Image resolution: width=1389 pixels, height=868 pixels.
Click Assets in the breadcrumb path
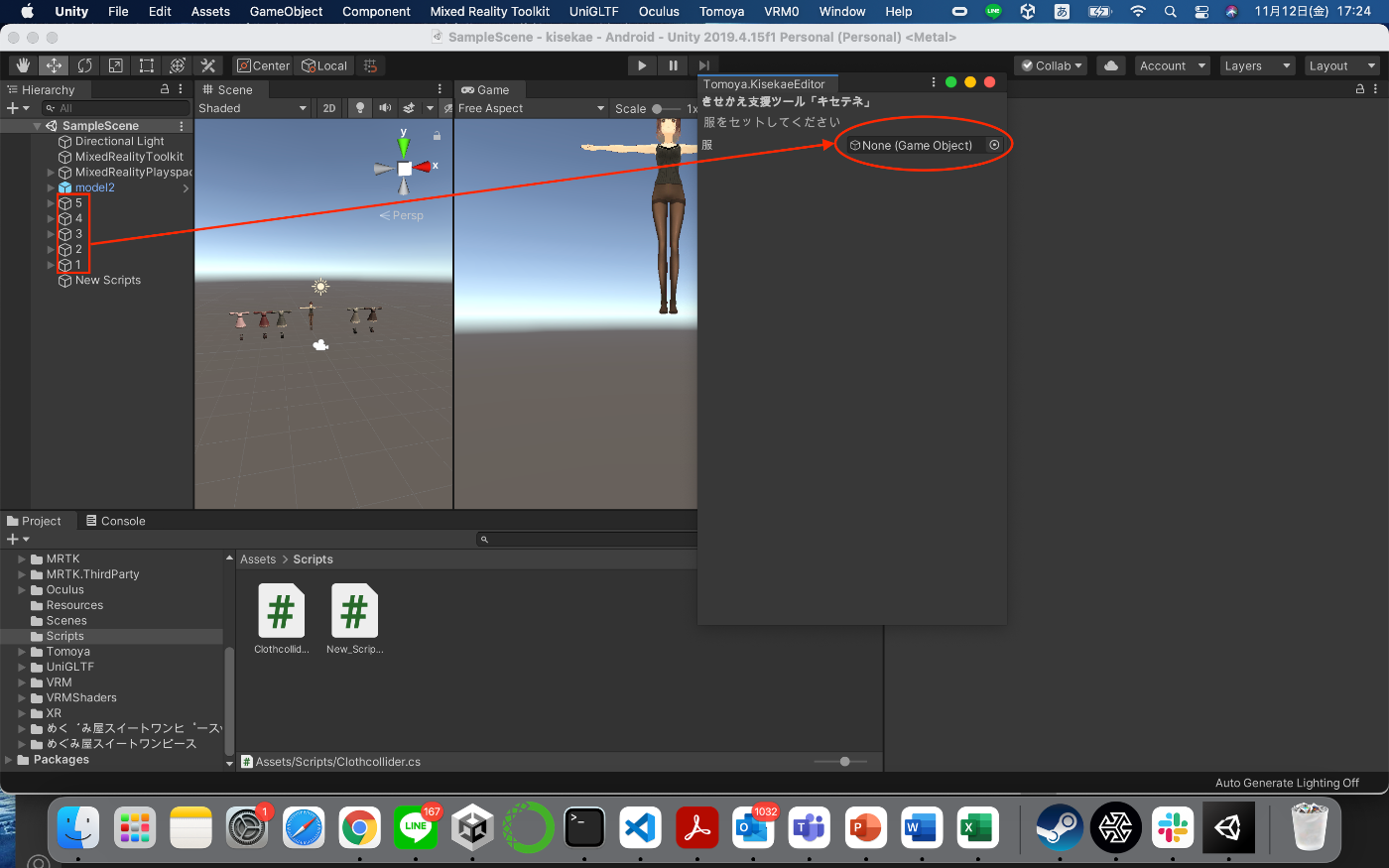258,559
